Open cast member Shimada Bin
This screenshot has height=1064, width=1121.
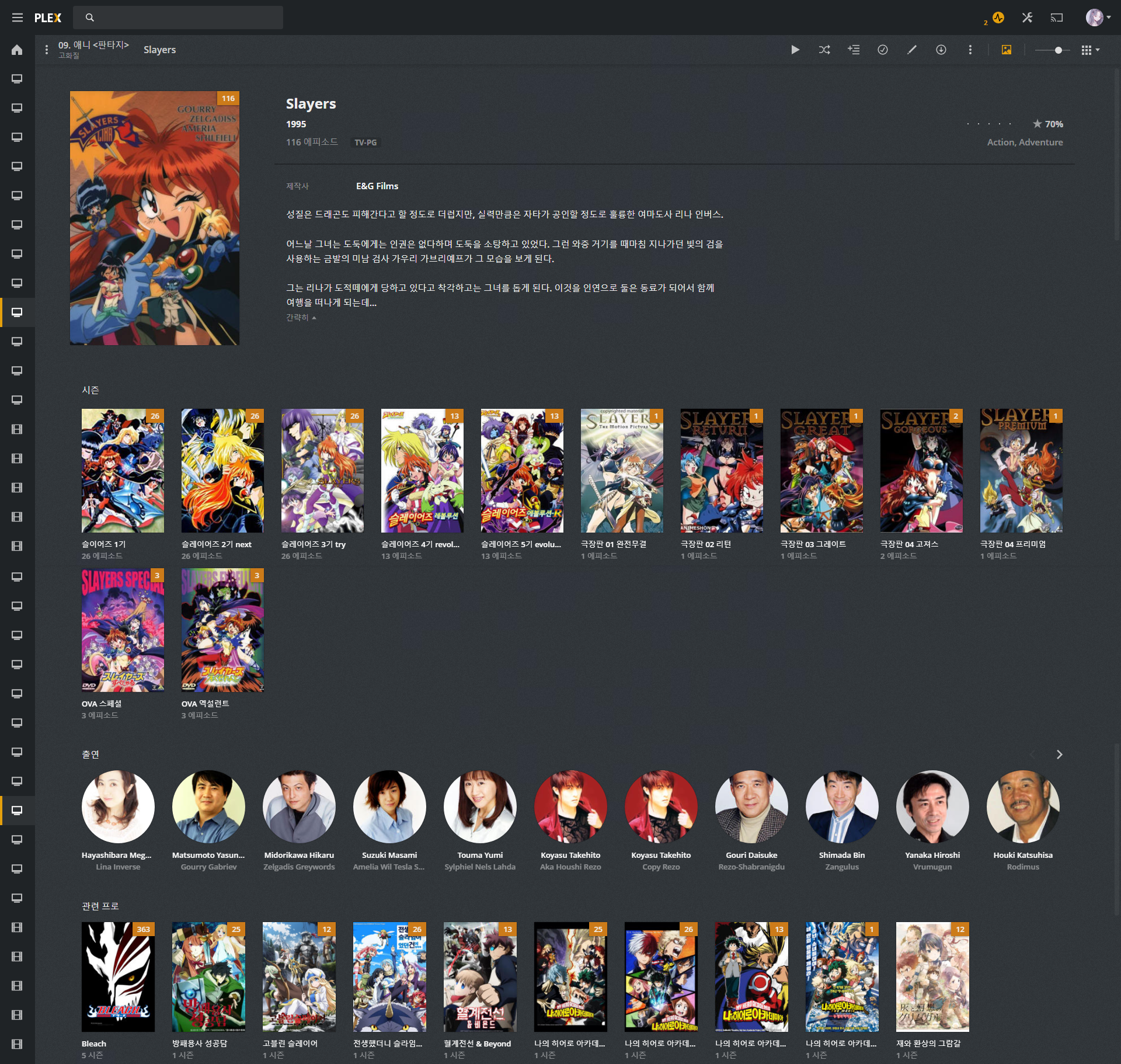[842, 806]
